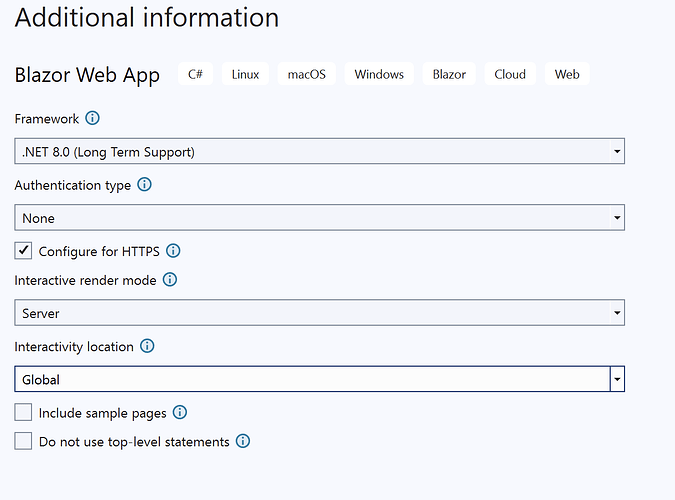The width and height of the screenshot is (675, 500).
Task: Click info icon for top-level statements option
Action: coord(242,441)
